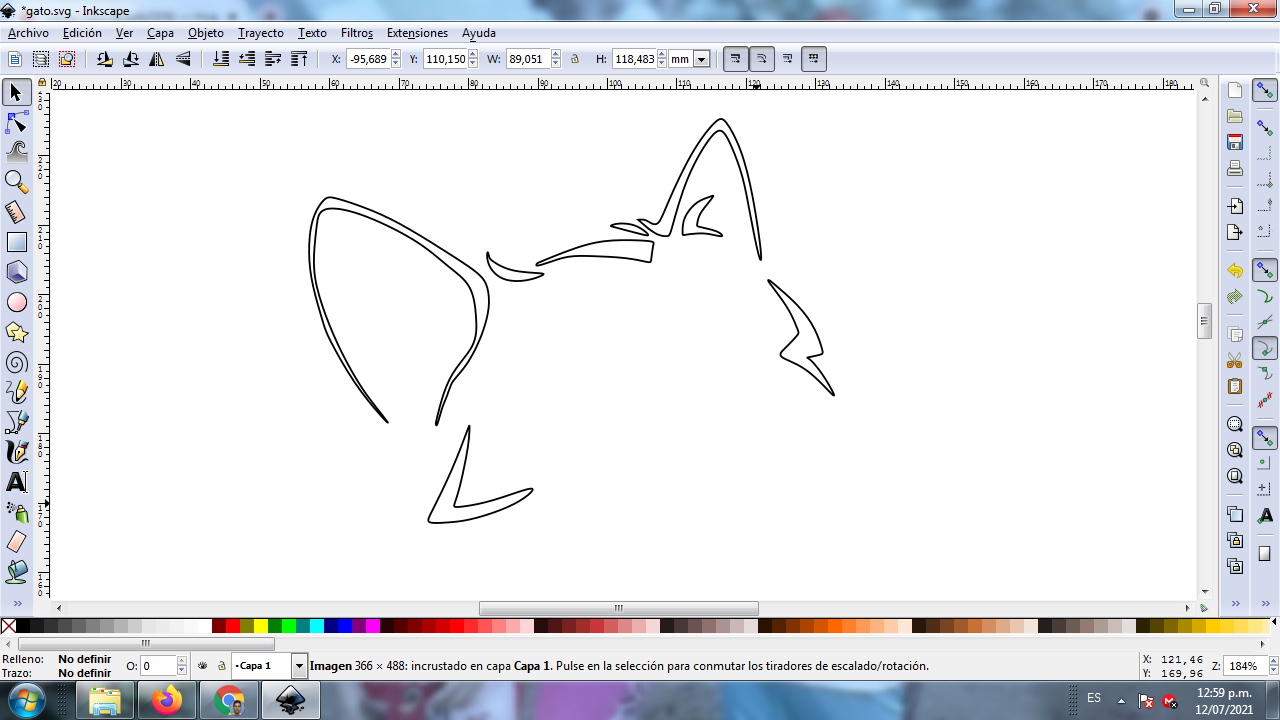The width and height of the screenshot is (1280, 720).
Task: Expand more tools chevron in toolbox
Action: coord(16,603)
